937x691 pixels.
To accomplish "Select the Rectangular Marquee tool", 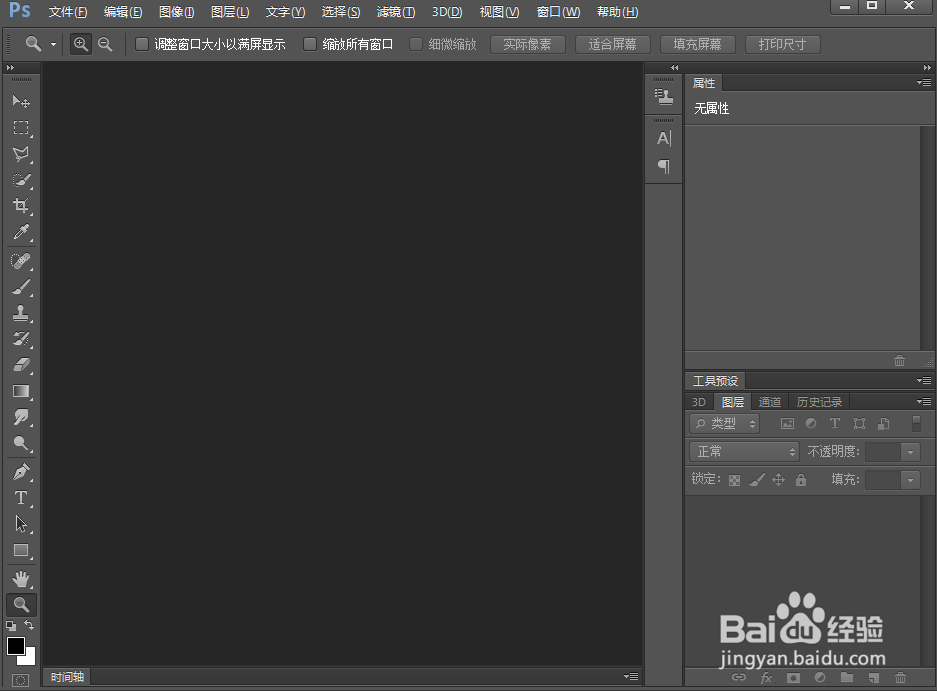I will click(21, 127).
